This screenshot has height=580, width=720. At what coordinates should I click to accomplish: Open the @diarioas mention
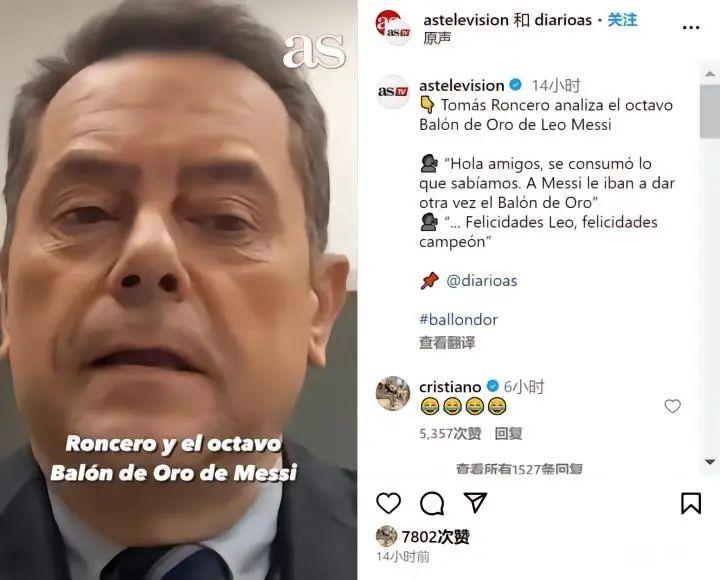(482, 281)
